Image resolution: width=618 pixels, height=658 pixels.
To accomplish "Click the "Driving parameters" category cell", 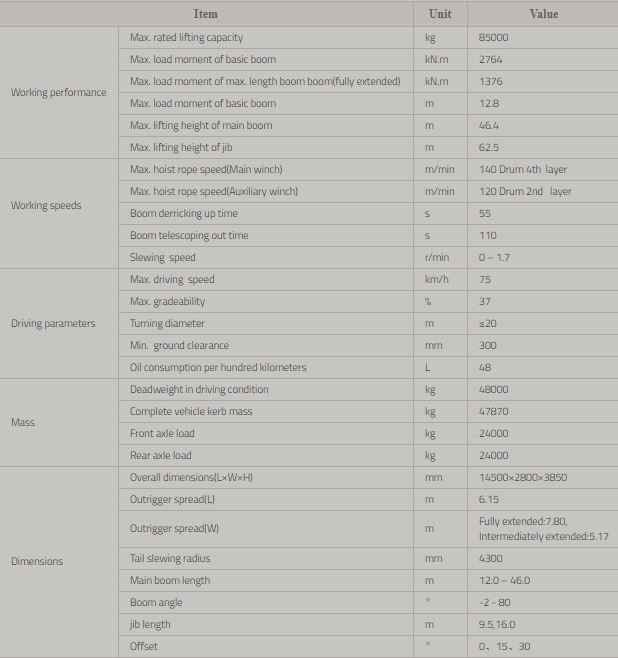I will 53,324.
